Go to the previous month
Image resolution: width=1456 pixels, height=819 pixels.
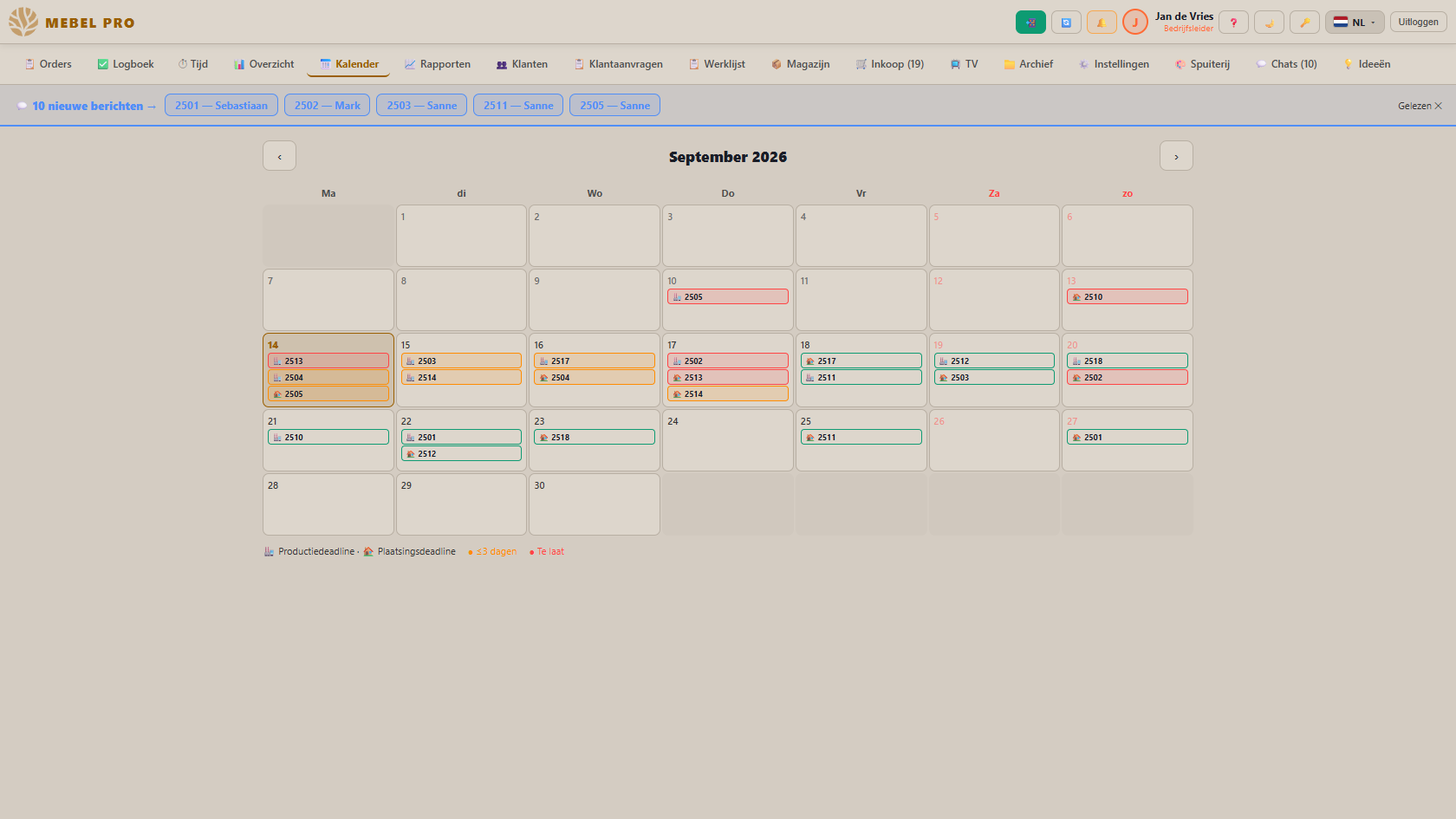[279, 156]
